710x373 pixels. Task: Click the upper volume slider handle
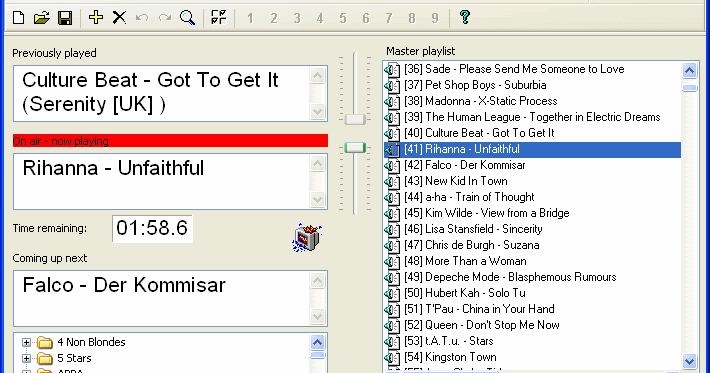pyautogui.click(x=355, y=120)
